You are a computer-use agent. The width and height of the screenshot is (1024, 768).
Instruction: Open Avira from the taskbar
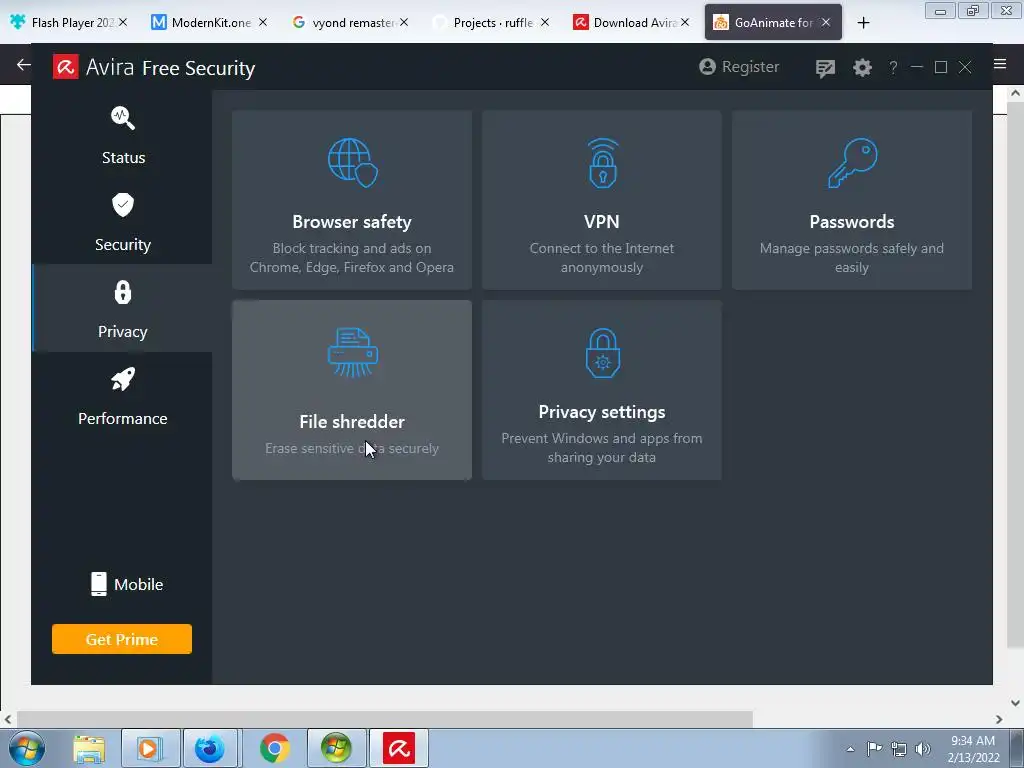tap(399, 748)
